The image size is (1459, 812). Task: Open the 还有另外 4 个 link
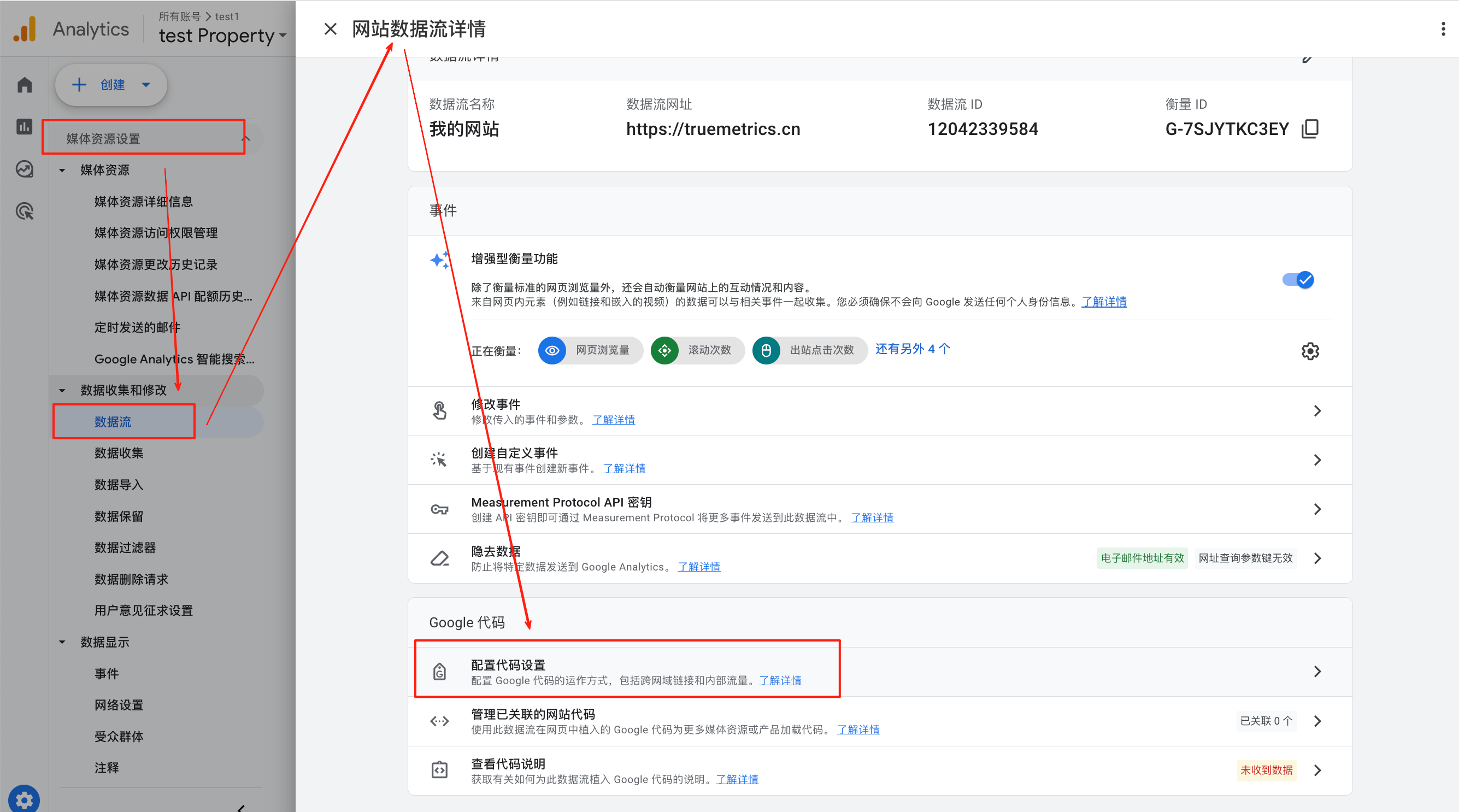click(x=912, y=349)
